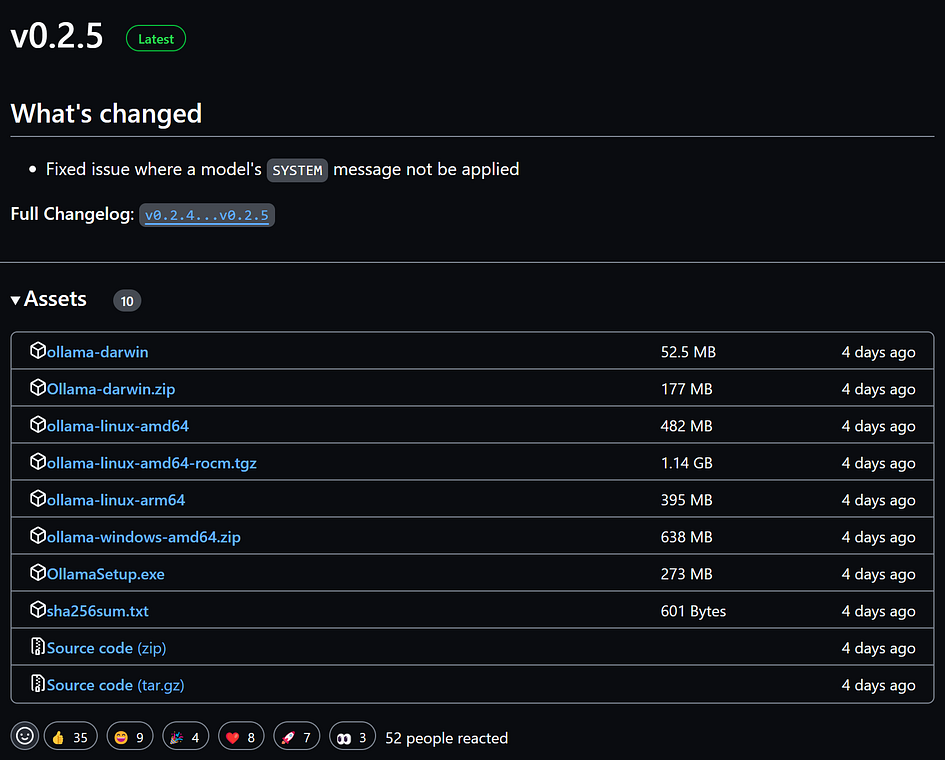Click the "52 people reacted" text

pos(447,738)
